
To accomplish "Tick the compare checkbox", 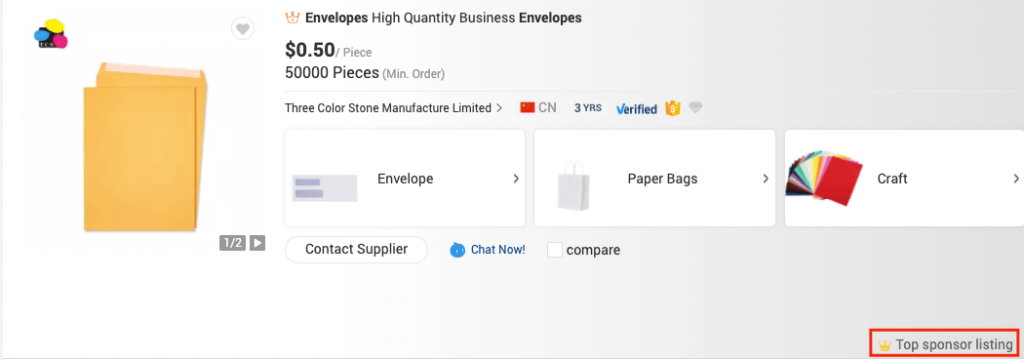I will (x=554, y=250).
